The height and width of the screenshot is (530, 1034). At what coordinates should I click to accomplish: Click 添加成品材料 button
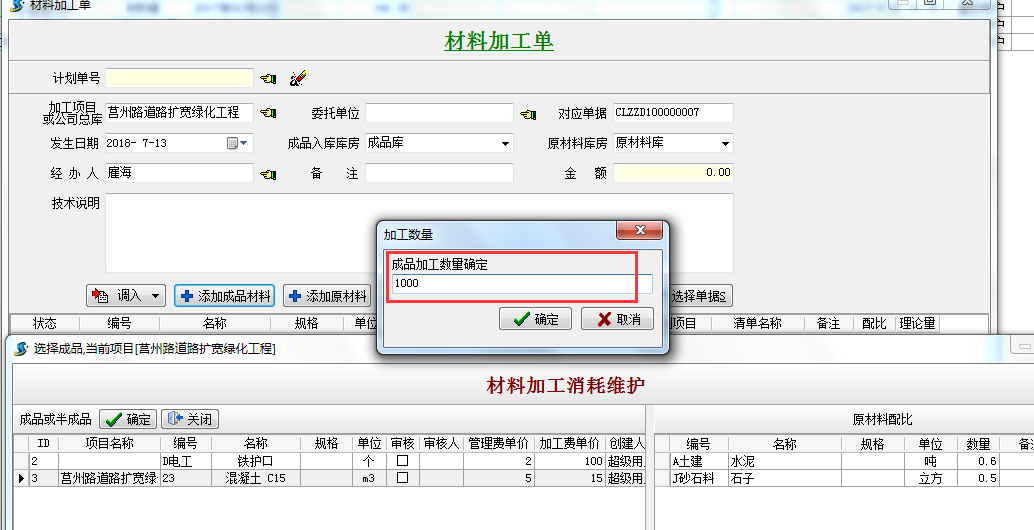(225, 296)
